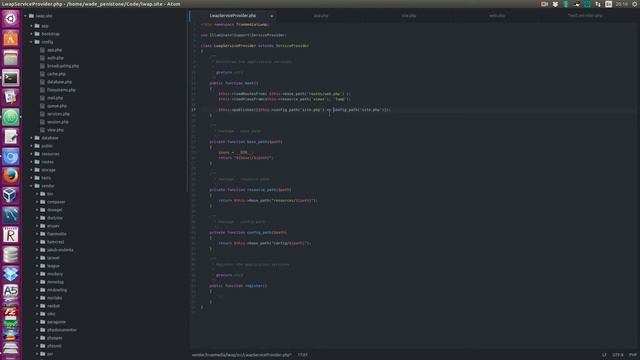Select the mockery folder under vendor

(55, 274)
